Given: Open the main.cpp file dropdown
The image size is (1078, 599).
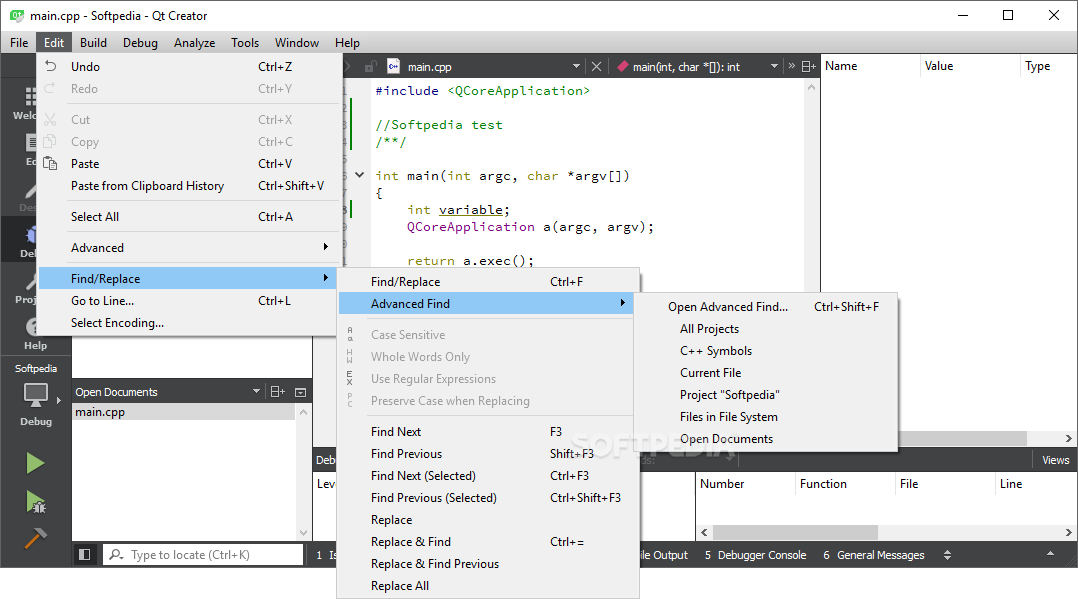Looking at the screenshot, I should tap(576, 66).
